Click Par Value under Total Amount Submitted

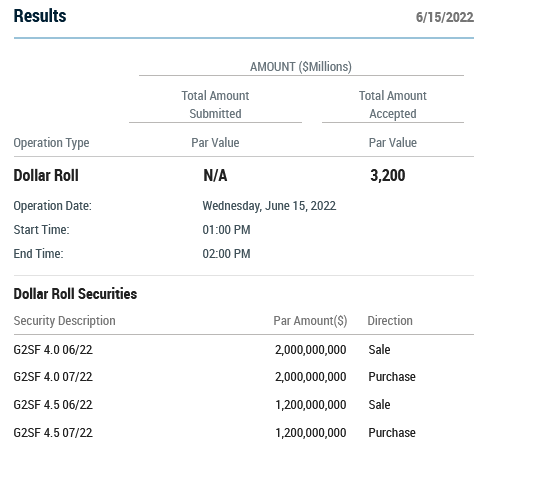click(215, 143)
